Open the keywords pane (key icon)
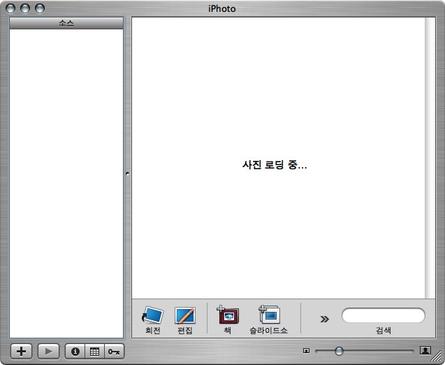 (x=114, y=351)
